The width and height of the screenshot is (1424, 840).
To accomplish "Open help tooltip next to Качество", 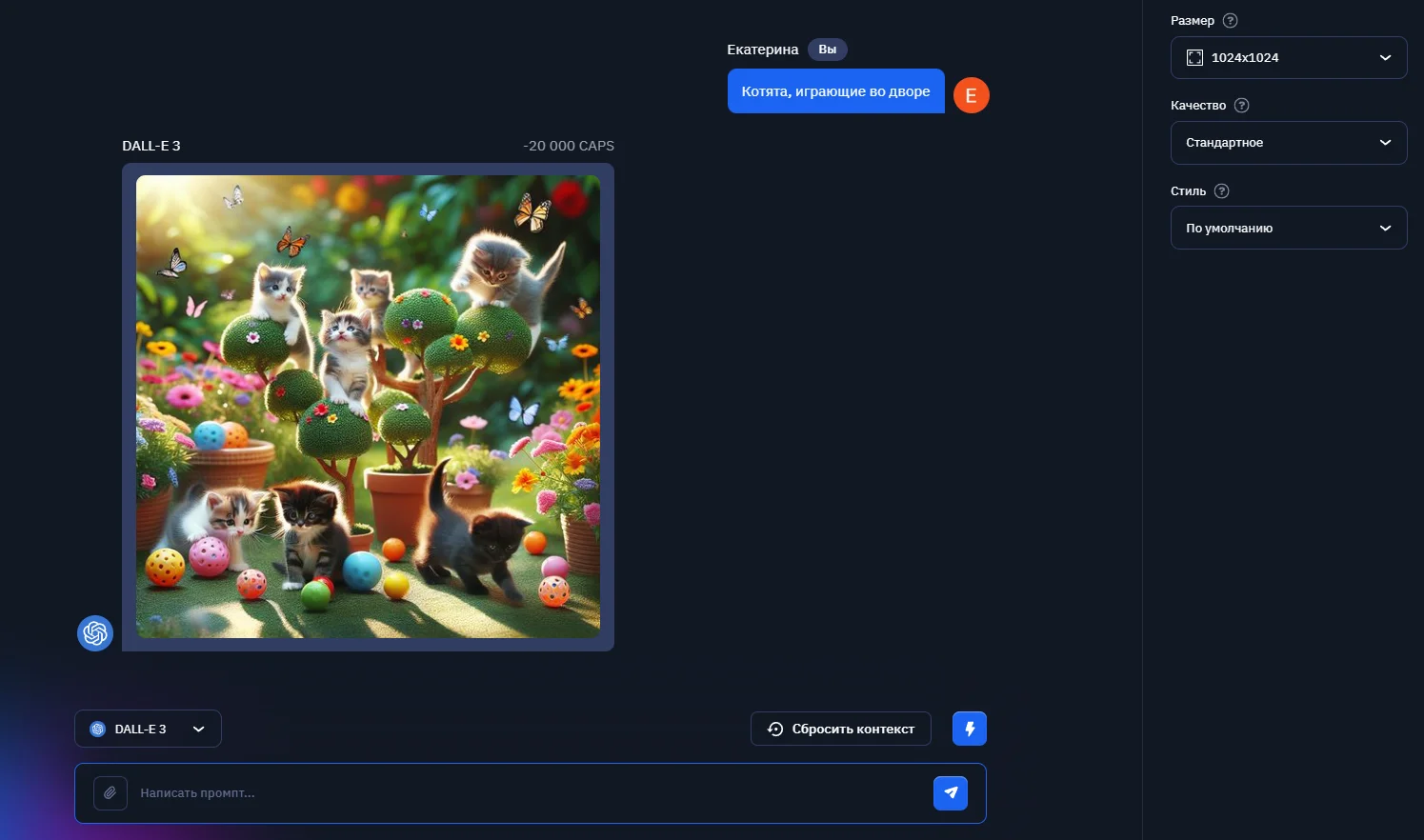I will [1241, 106].
